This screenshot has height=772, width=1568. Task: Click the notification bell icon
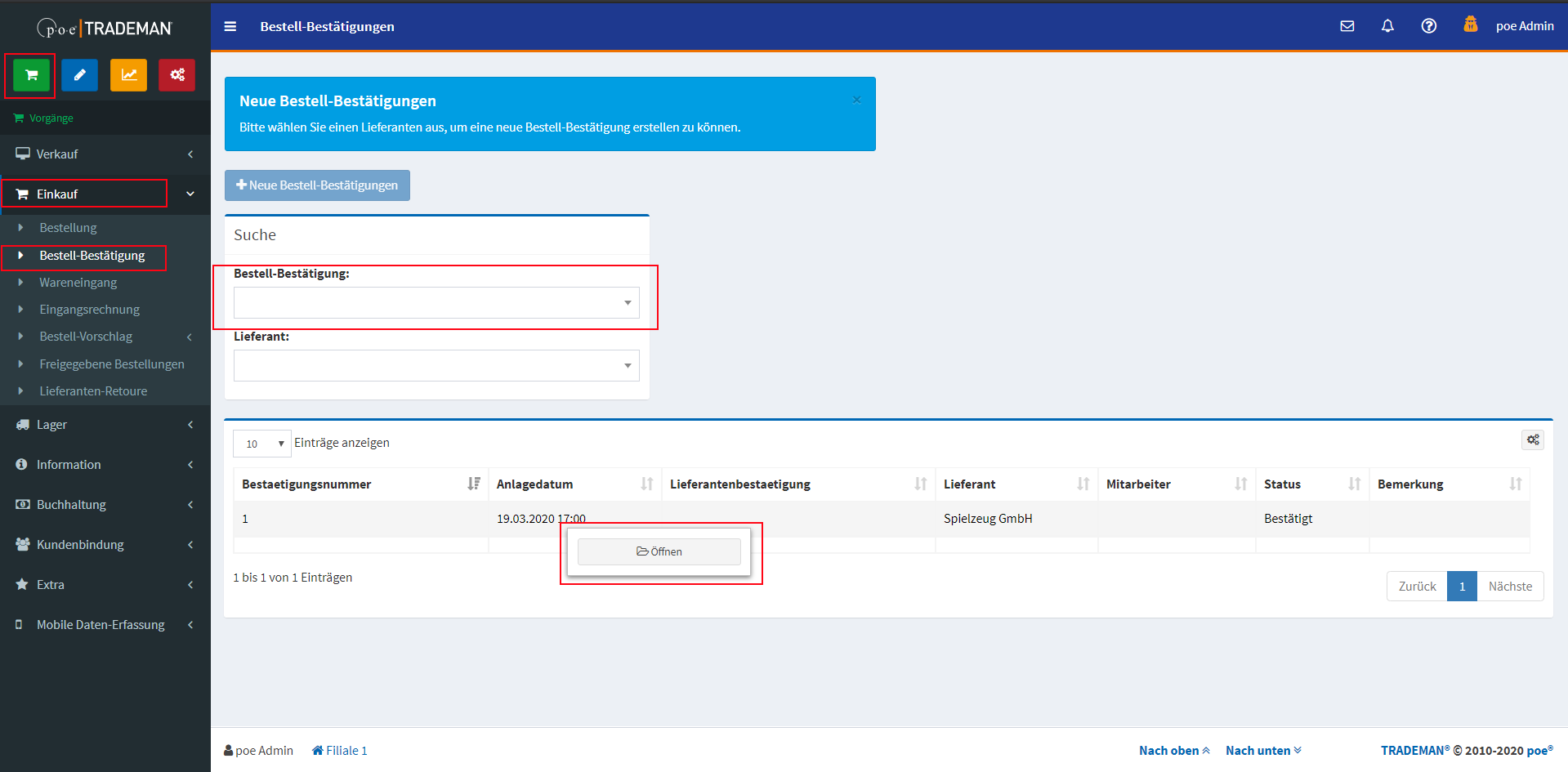point(1387,26)
